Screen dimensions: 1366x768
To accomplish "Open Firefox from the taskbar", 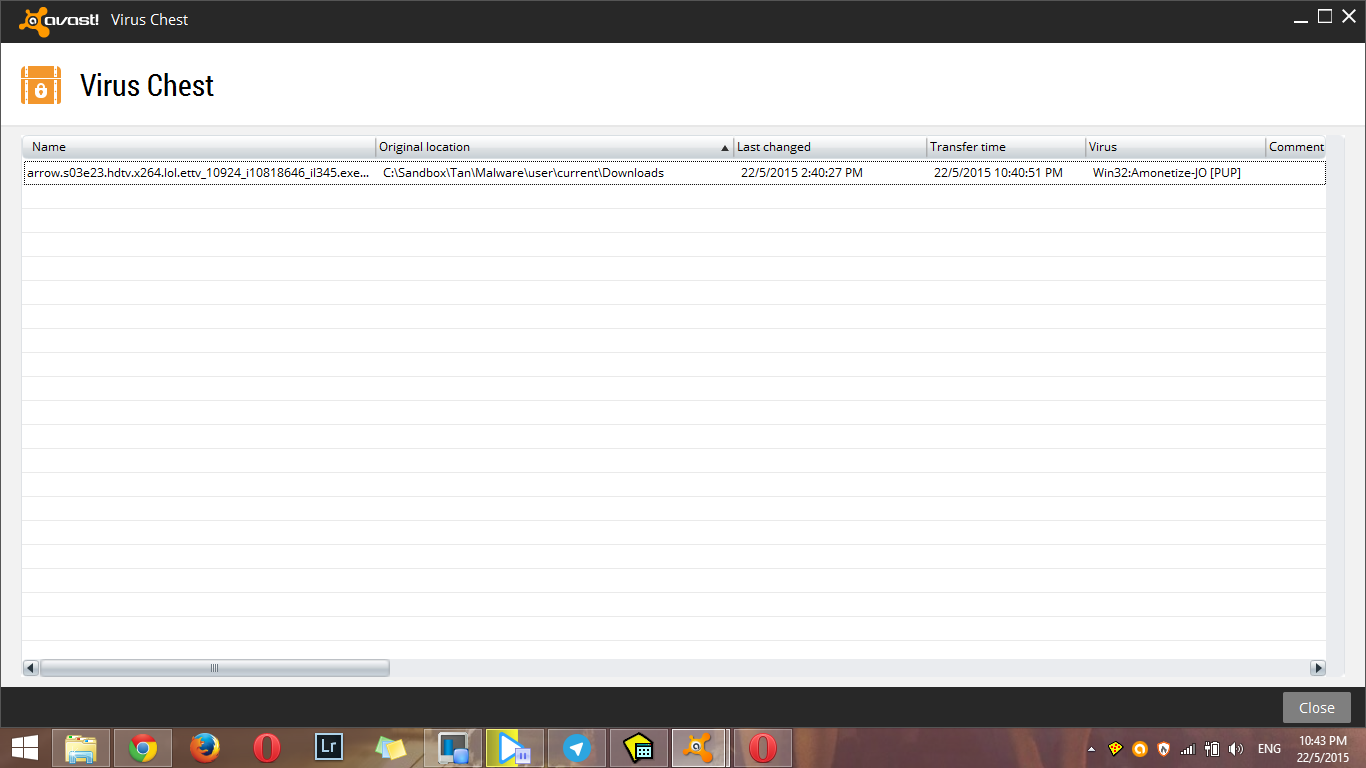I will 205,748.
